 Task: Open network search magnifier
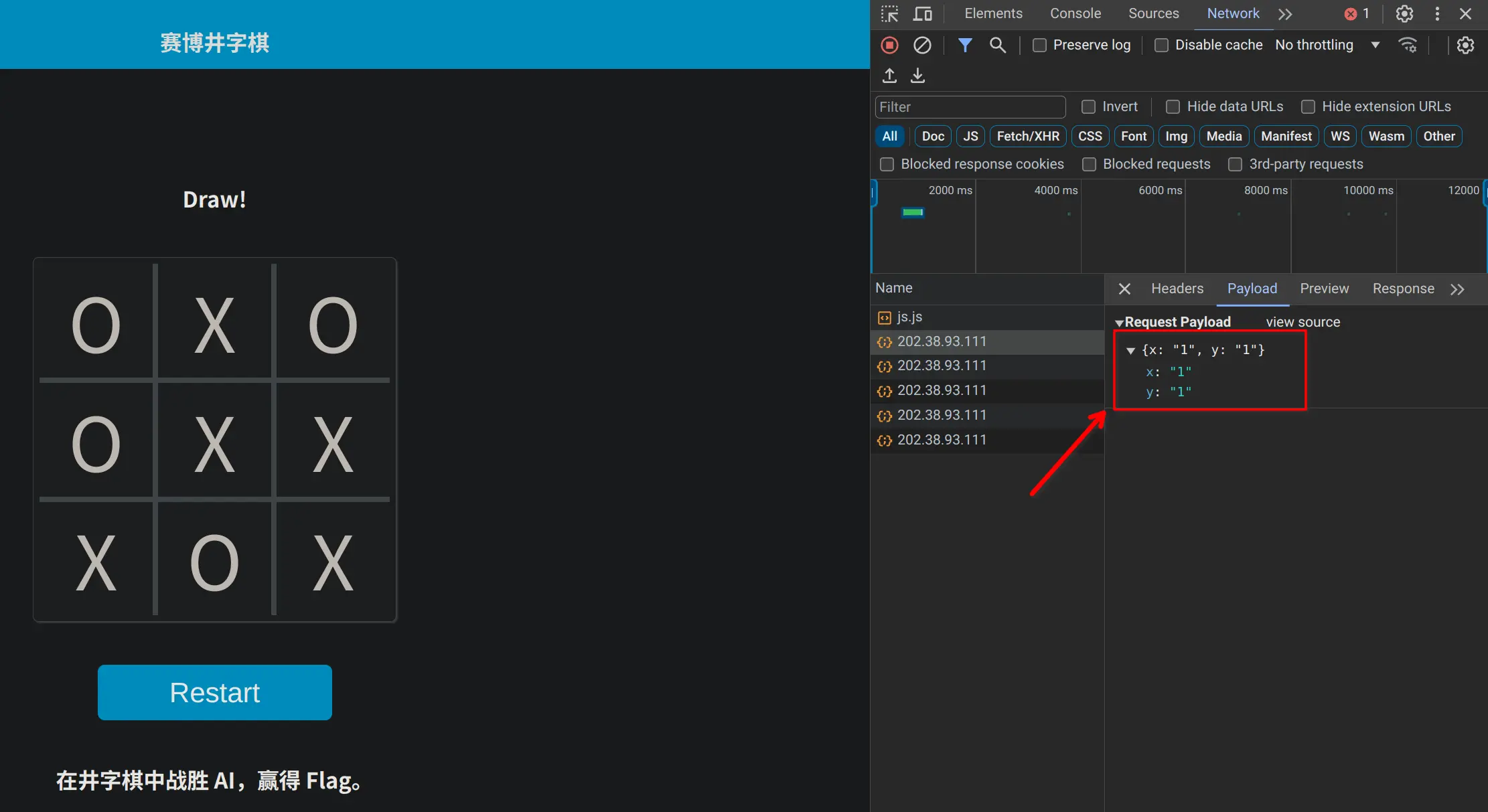click(x=997, y=45)
